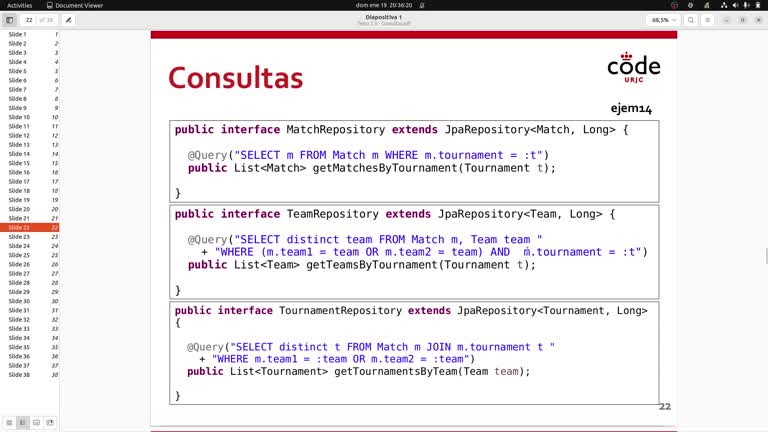Click the red recording indicator in top bar

click(674, 5)
